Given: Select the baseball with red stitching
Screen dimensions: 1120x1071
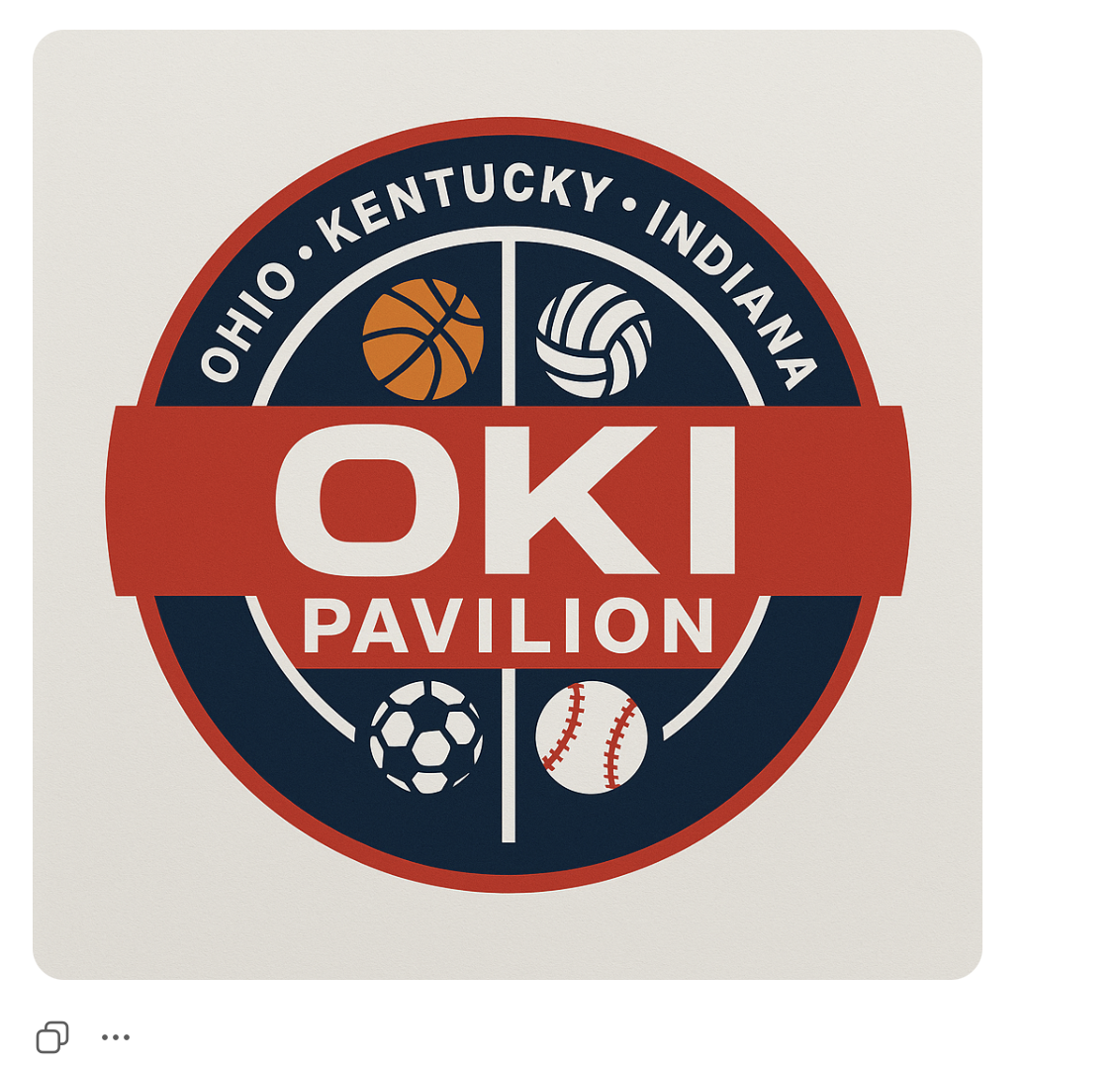Looking at the screenshot, I should [592, 736].
